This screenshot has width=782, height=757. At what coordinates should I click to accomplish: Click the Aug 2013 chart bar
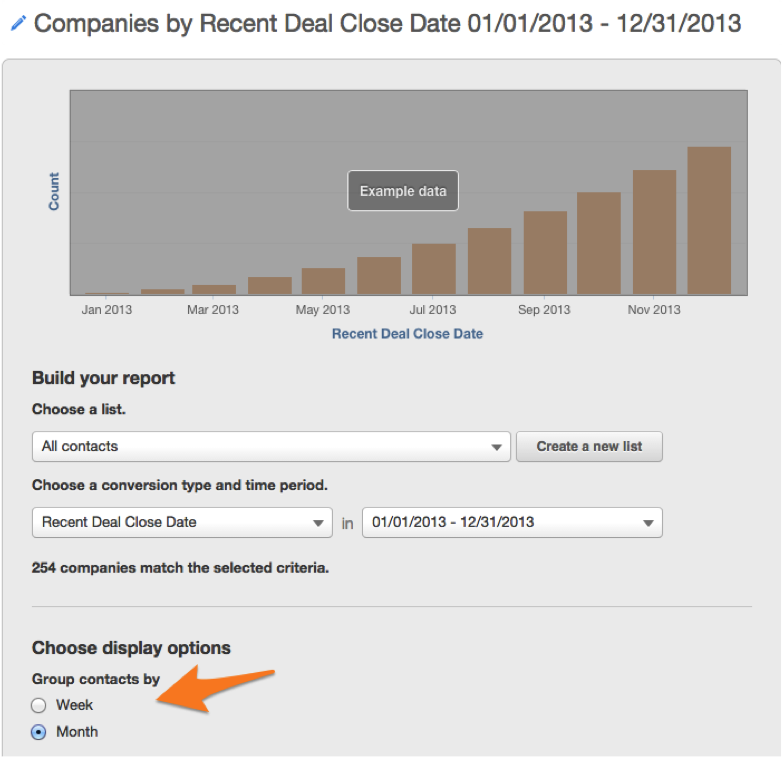[x=489, y=261]
